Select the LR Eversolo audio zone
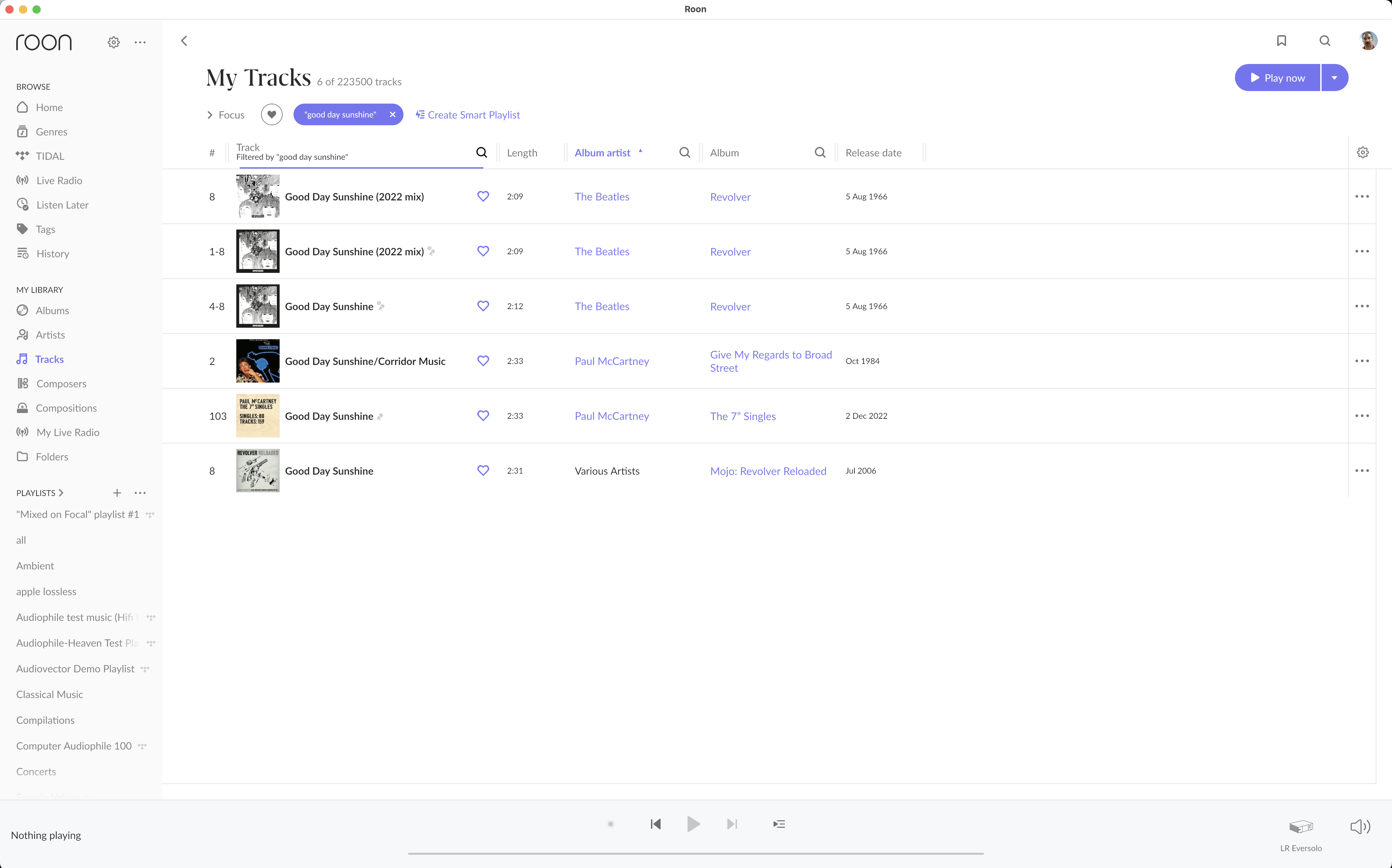 [x=1301, y=834]
